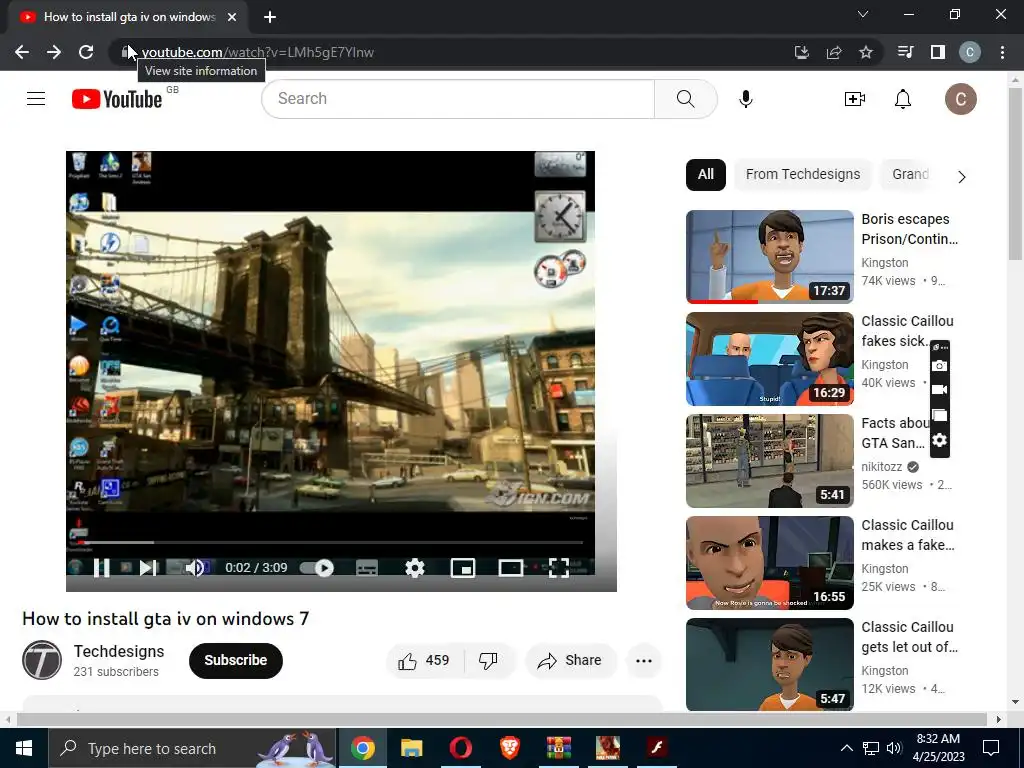Switch to miniplayer mode

(463, 568)
